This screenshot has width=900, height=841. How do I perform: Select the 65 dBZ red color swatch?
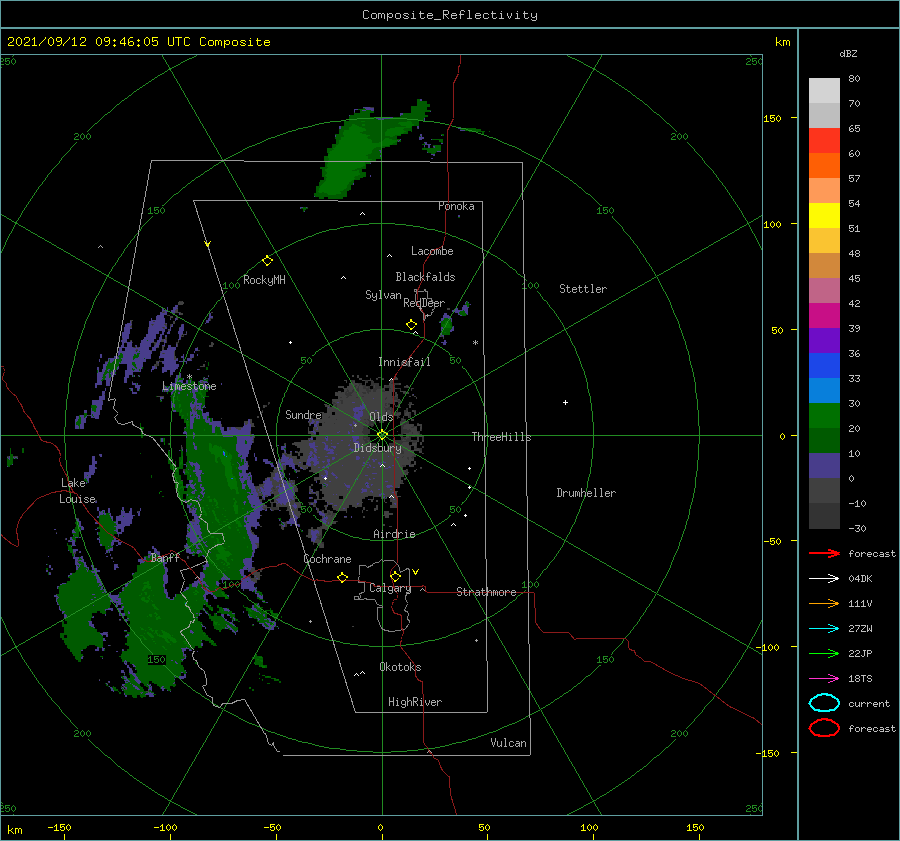824,140
